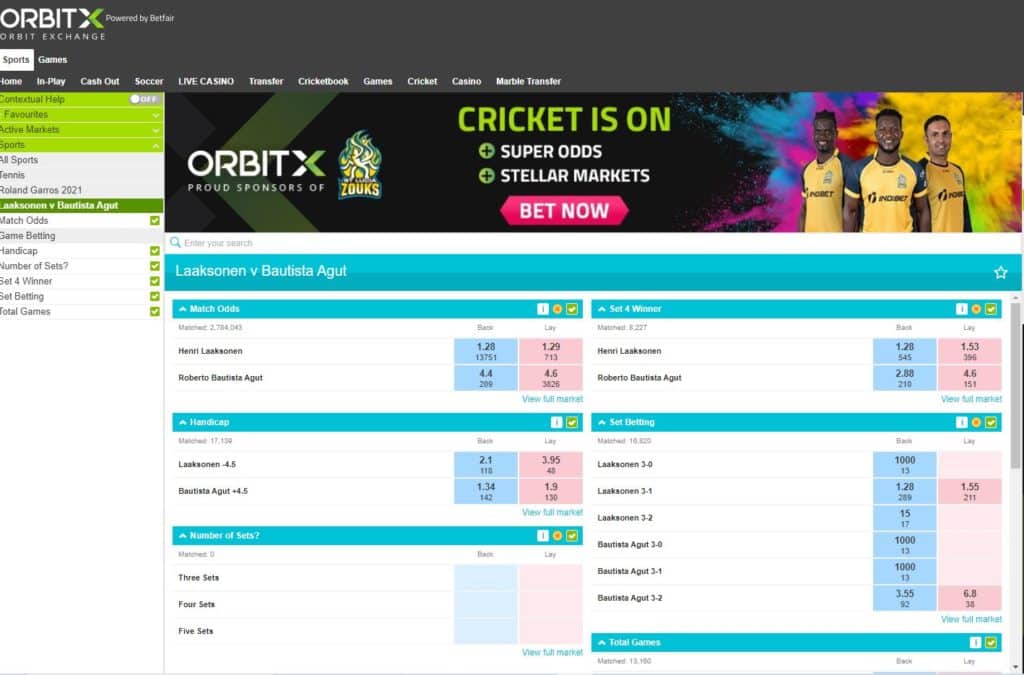Collapse the Handicap market panel

pos(183,422)
